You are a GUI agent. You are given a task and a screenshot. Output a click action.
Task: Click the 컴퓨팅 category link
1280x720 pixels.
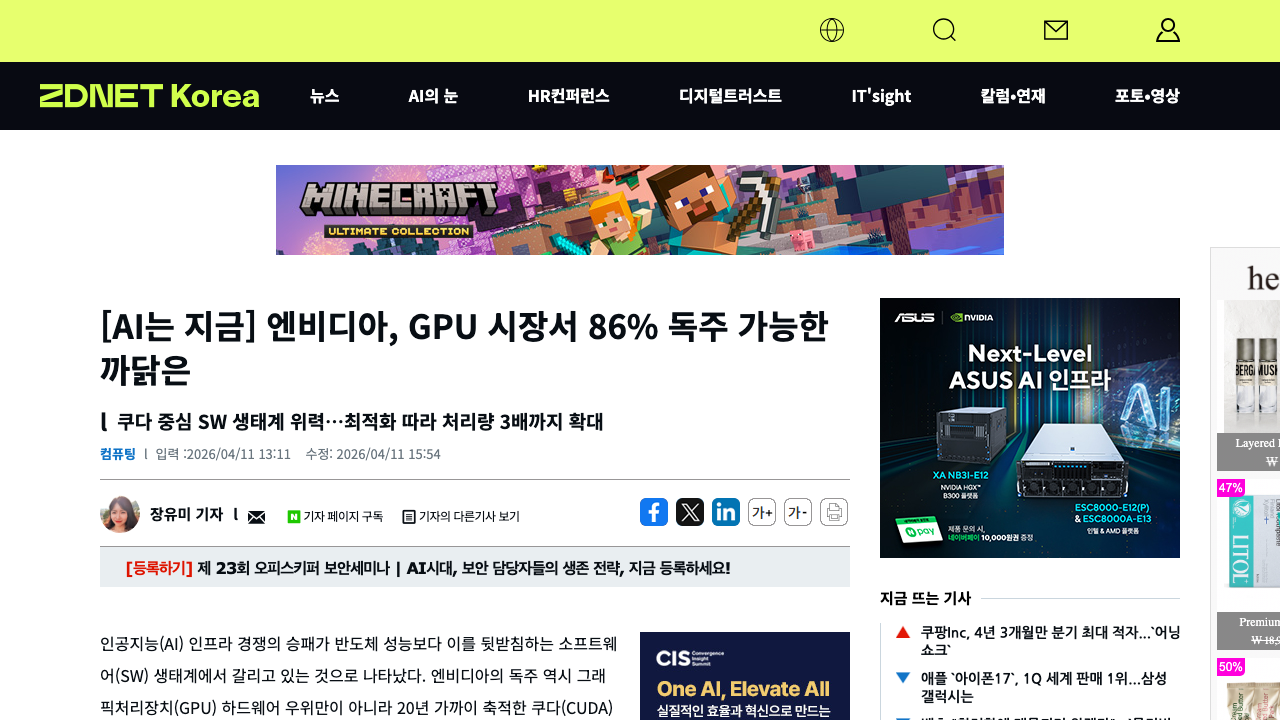tap(118, 454)
